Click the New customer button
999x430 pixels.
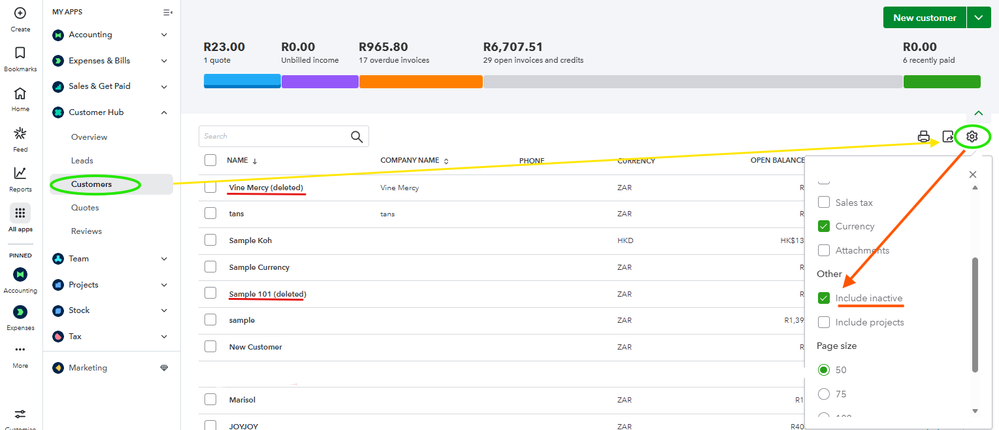pyautogui.click(x=924, y=18)
